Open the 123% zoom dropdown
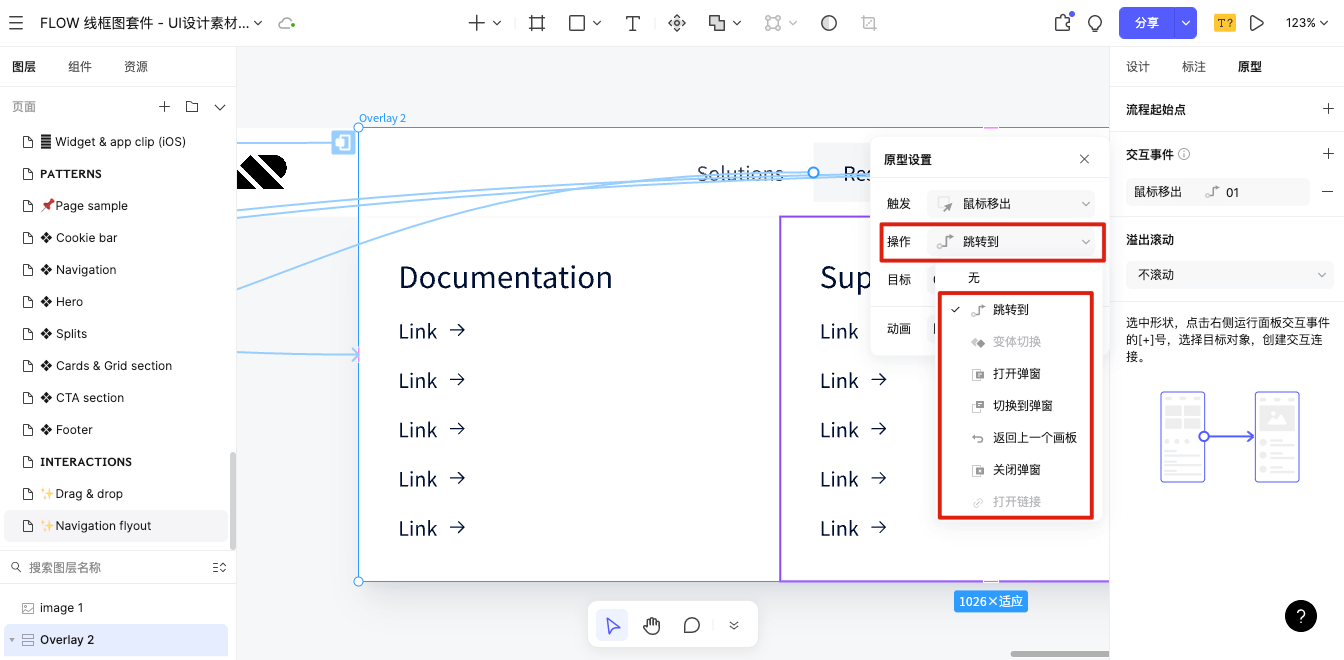 pyautogui.click(x=1307, y=23)
